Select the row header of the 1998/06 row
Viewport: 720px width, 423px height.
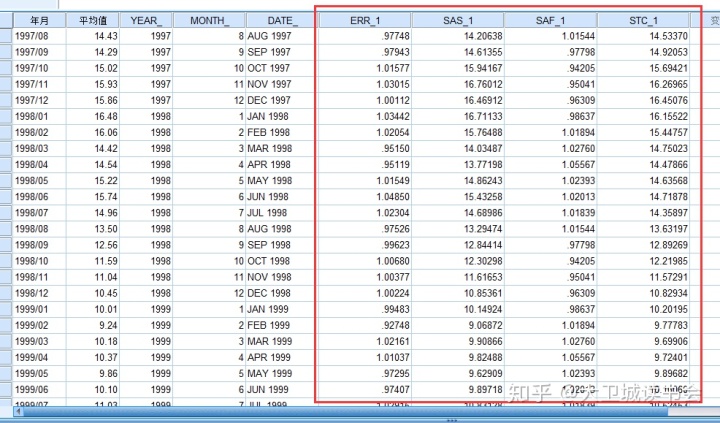(x=6, y=197)
